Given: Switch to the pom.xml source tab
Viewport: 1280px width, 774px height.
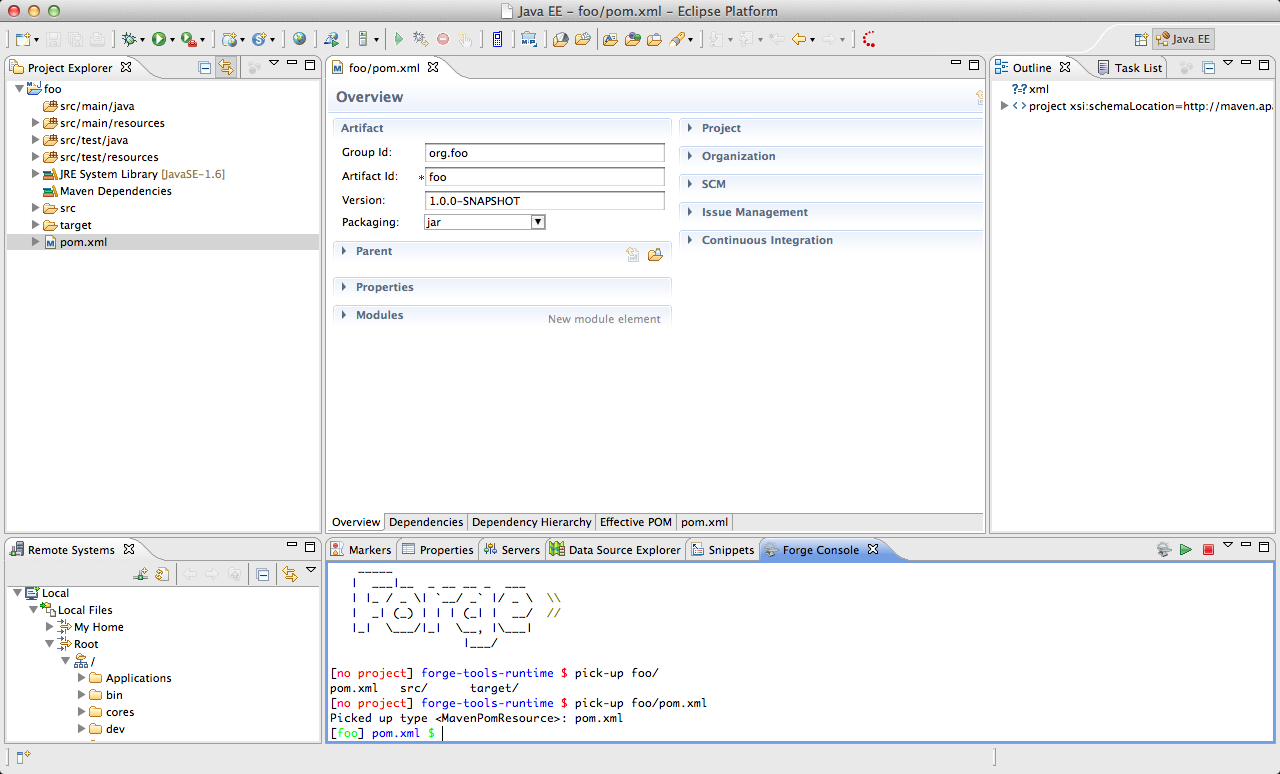Looking at the screenshot, I should [x=704, y=522].
